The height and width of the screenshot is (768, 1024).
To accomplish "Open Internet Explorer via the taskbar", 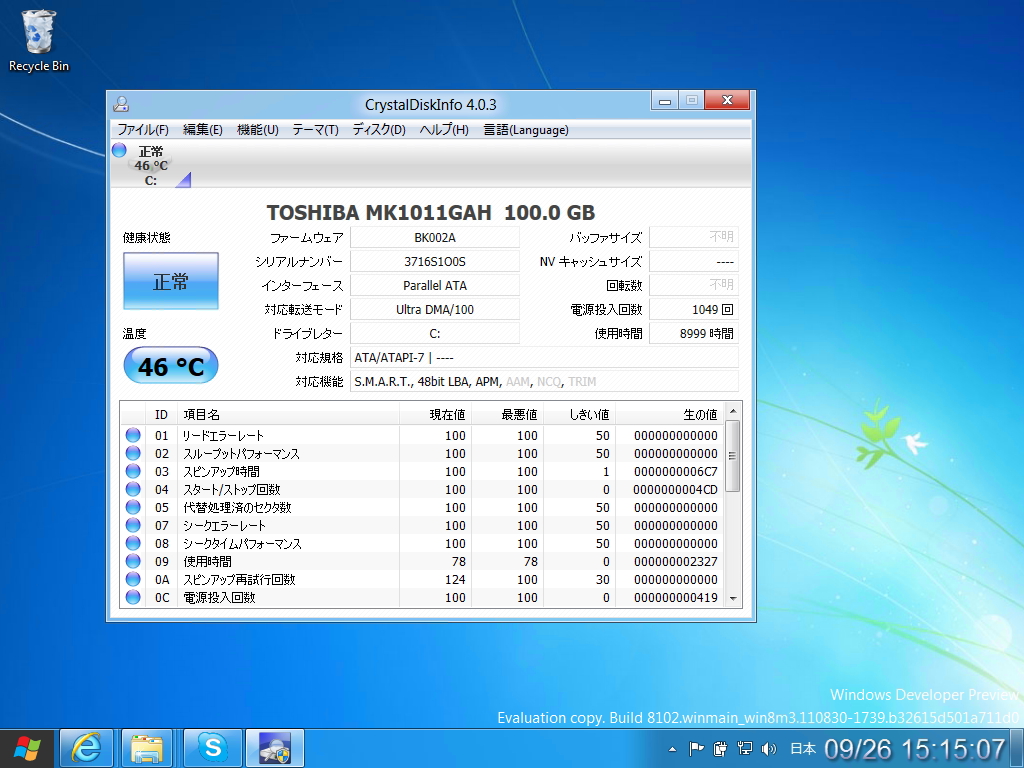I will (86, 748).
